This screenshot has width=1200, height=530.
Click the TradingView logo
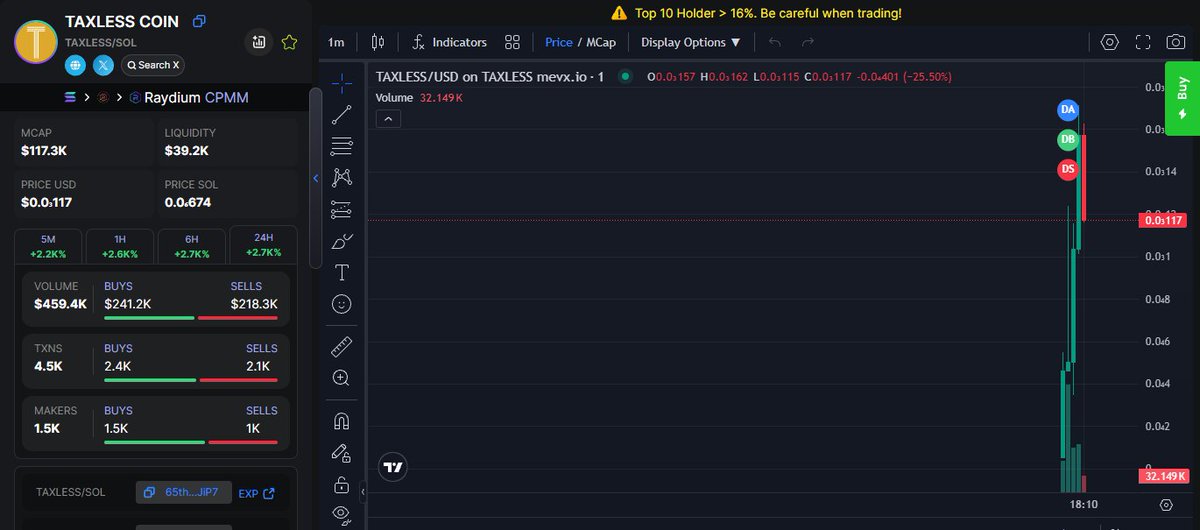click(x=393, y=466)
